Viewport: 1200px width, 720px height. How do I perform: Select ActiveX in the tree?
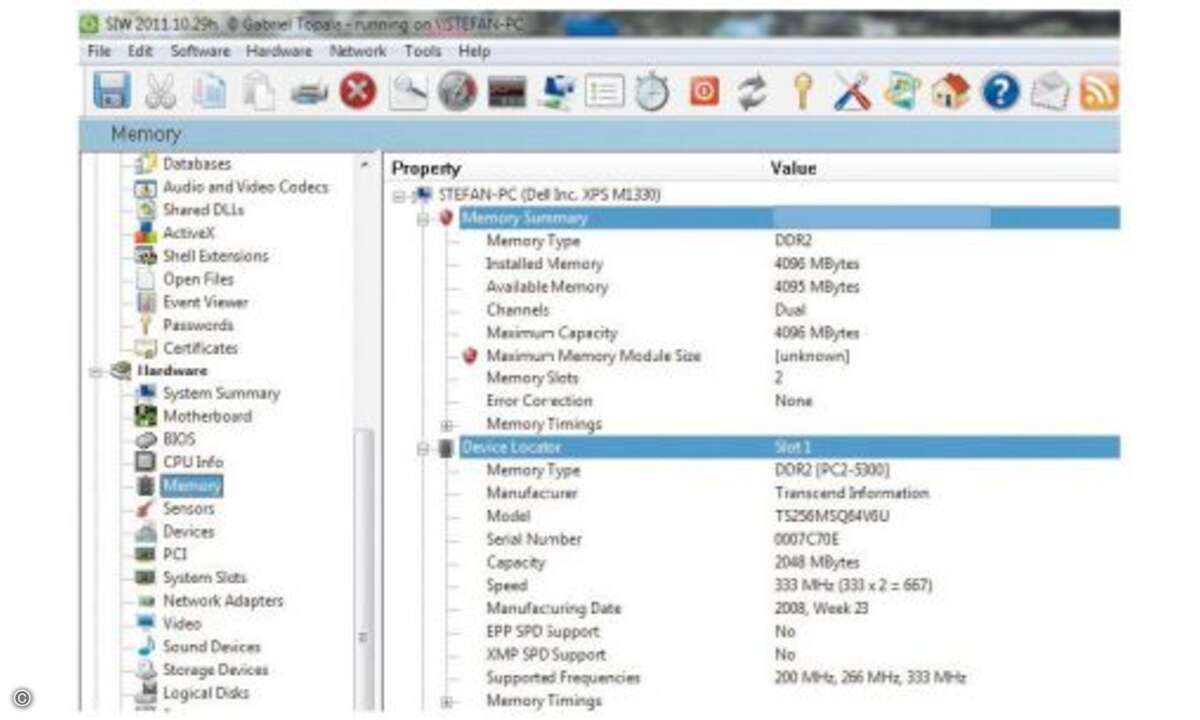pyautogui.click(x=189, y=233)
